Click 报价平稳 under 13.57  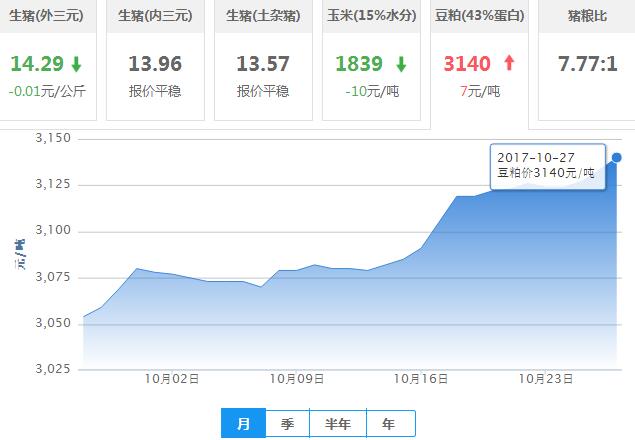tap(263, 91)
